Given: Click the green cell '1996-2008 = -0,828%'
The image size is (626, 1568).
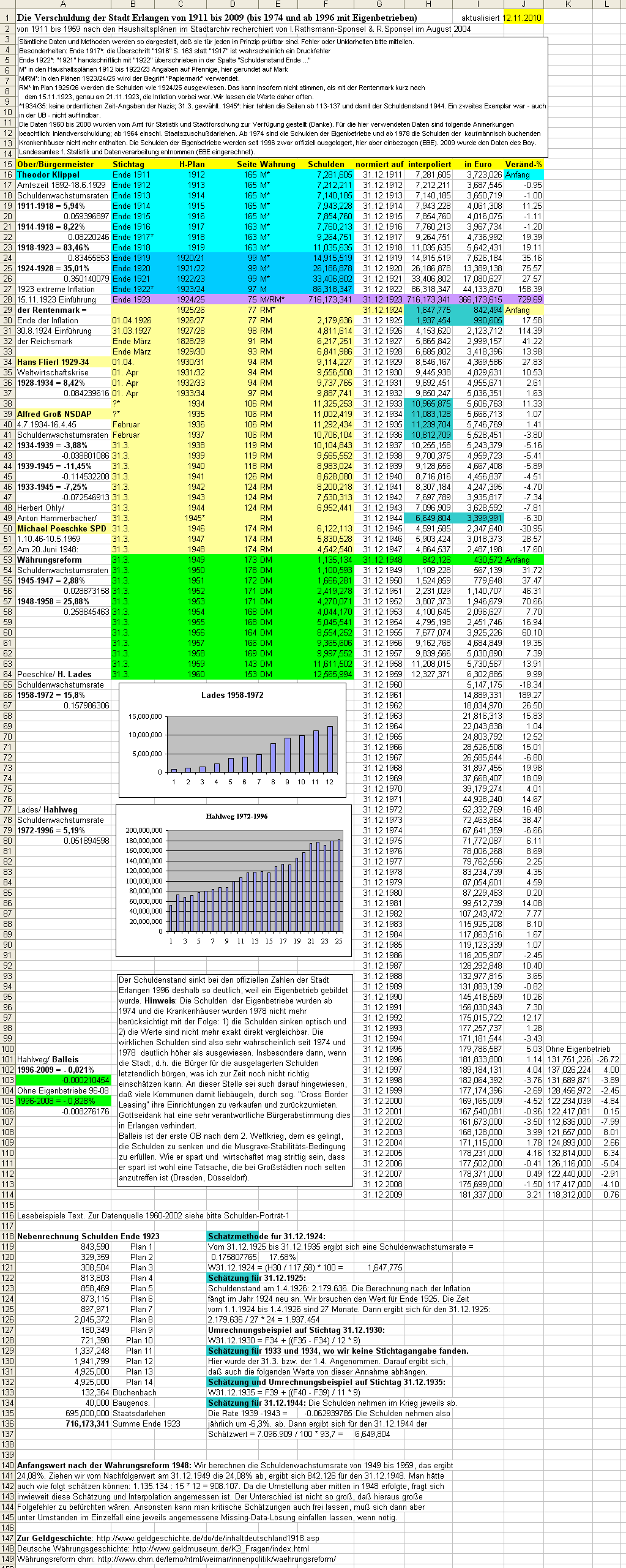Looking at the screenshot, I should pos(63,1101).
